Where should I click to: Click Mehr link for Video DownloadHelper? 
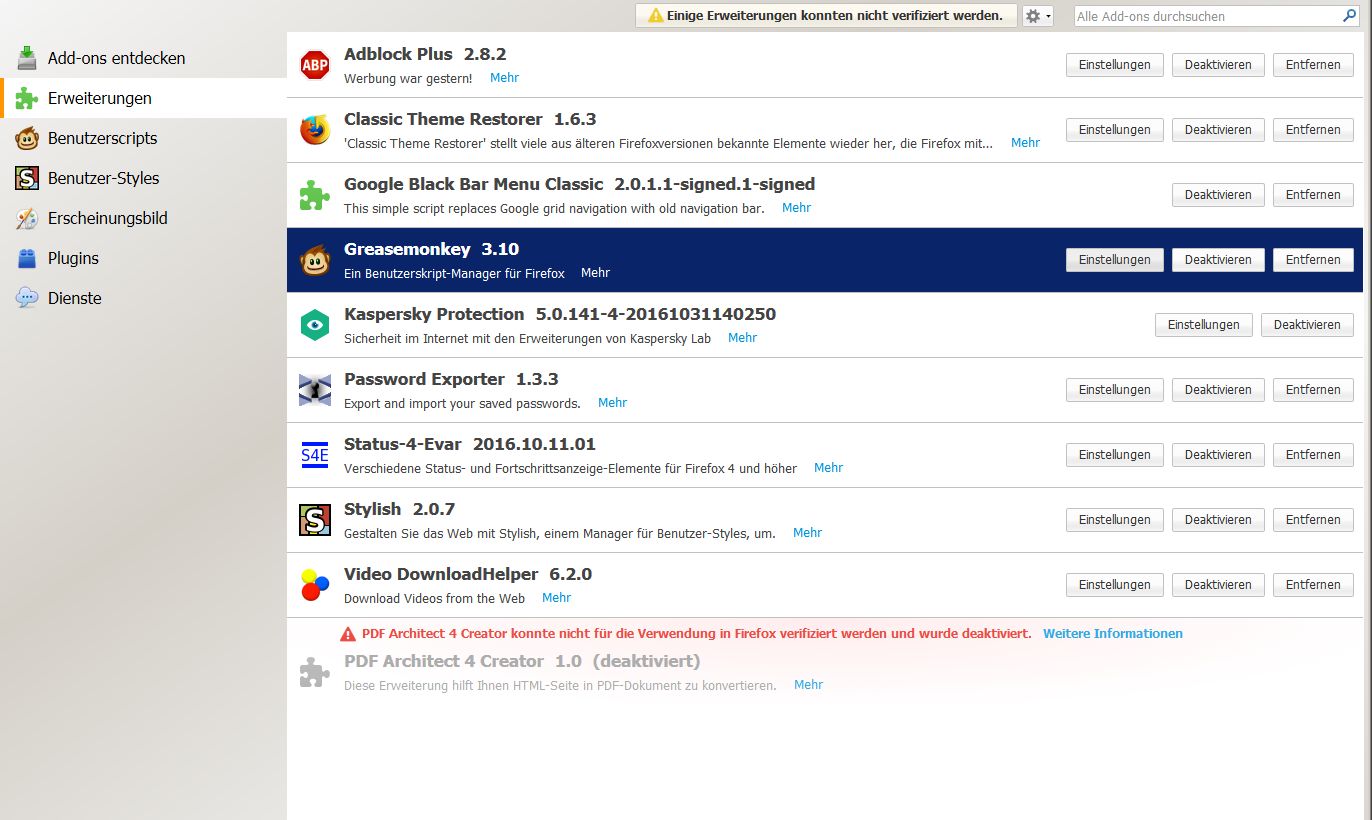[556, 598]
